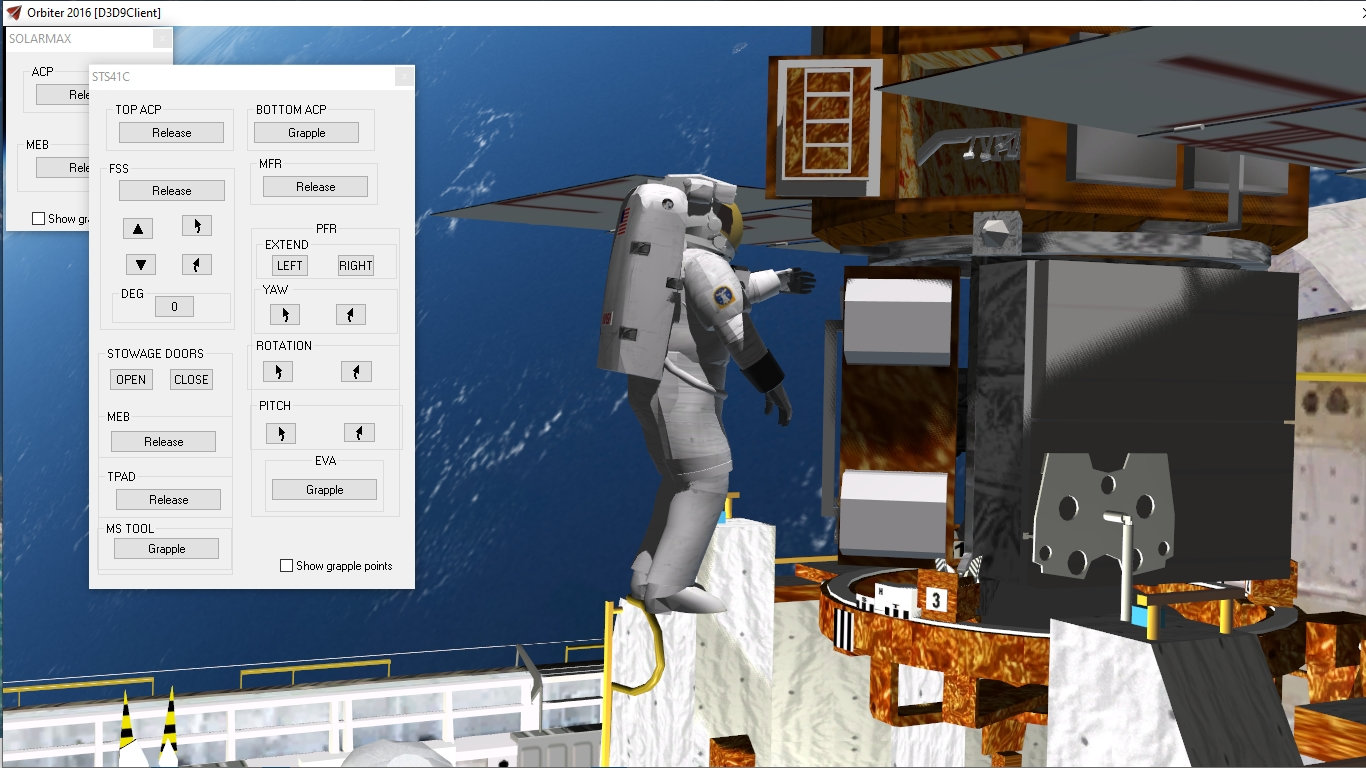
Task: Click the MFR Release button
Action: click(x=315, y=187)
